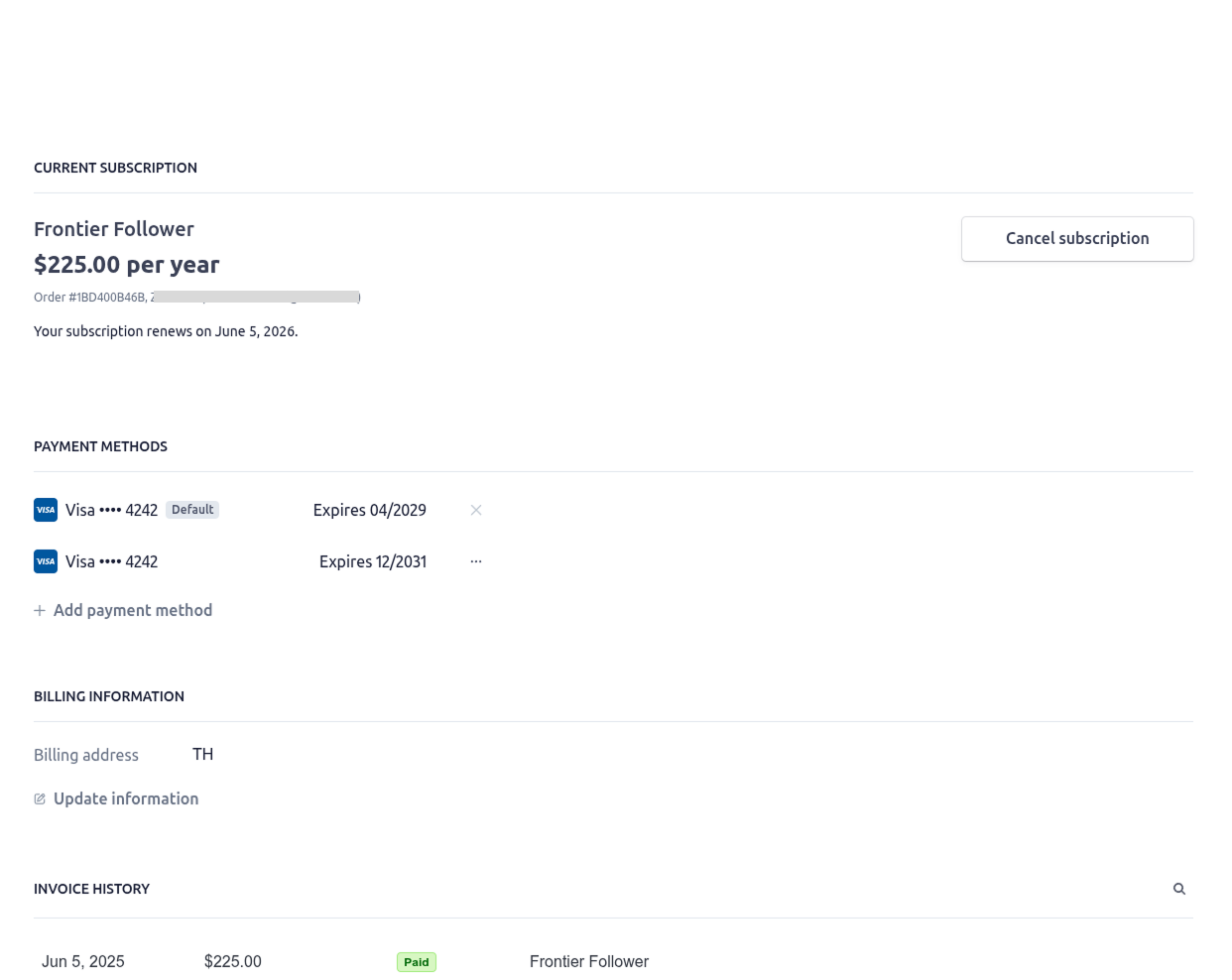Image resolution: width=1232 pixels, height=980 pixels.
Task: Select the default Visa 4242 card number text
Action: click(112, 510)
